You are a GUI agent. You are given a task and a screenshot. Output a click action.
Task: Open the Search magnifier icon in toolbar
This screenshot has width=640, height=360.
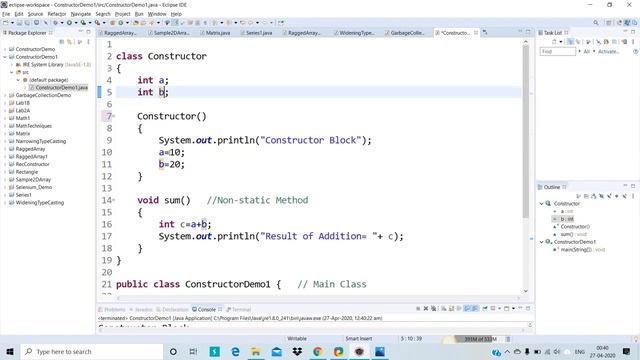pyautogui.click(x=596, y=23)
